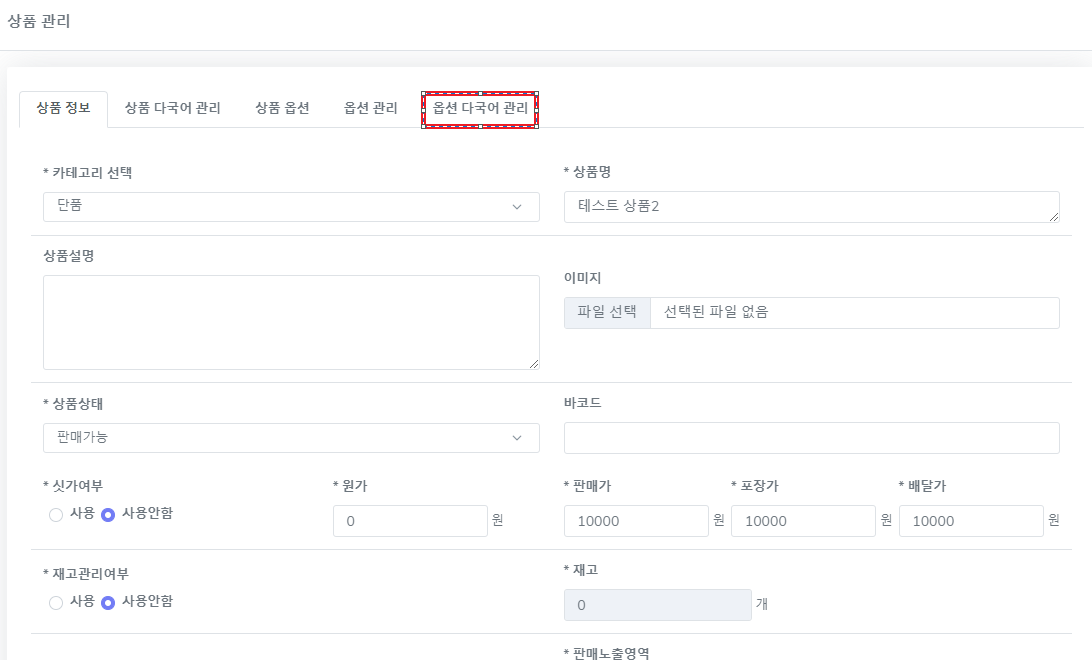Go to the 옵션 관리 tab
Image resolution: width=1092 pixels, height=660 pixels.
pos(370,108)
